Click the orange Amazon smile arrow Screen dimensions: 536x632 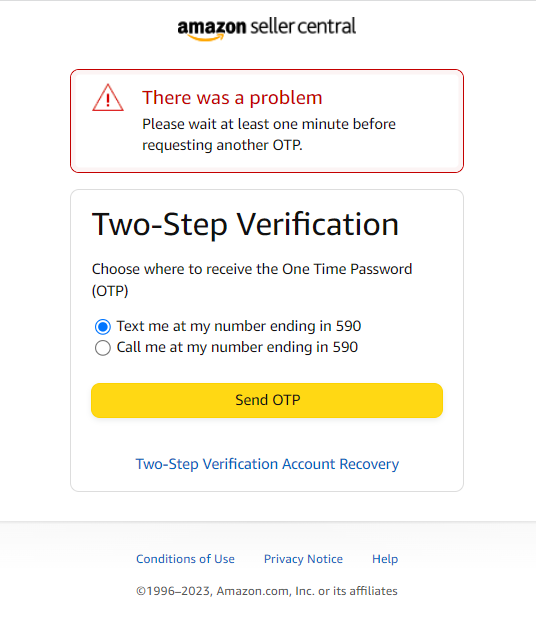206,37
